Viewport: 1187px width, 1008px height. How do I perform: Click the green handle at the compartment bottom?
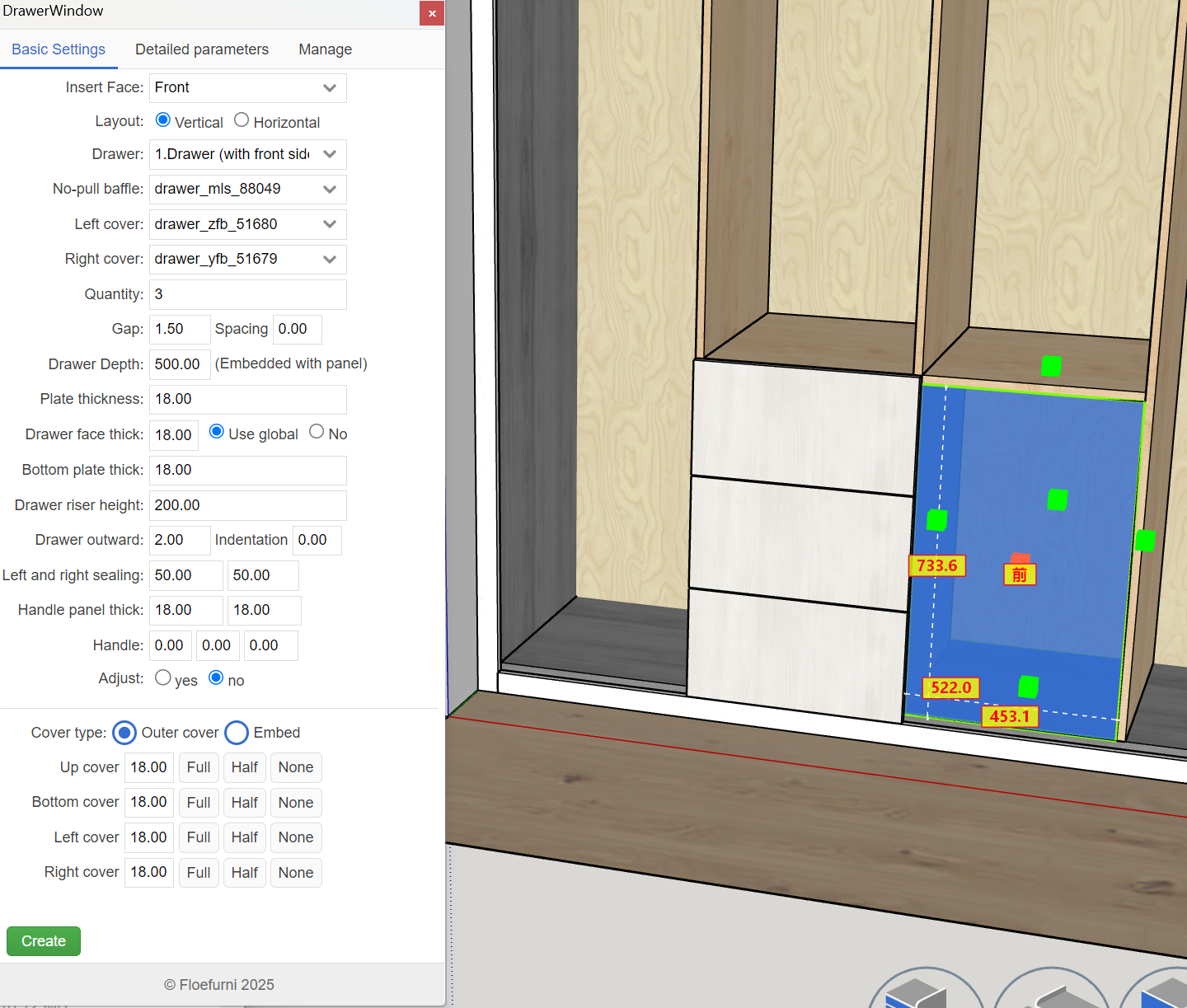pos(1028,687)
